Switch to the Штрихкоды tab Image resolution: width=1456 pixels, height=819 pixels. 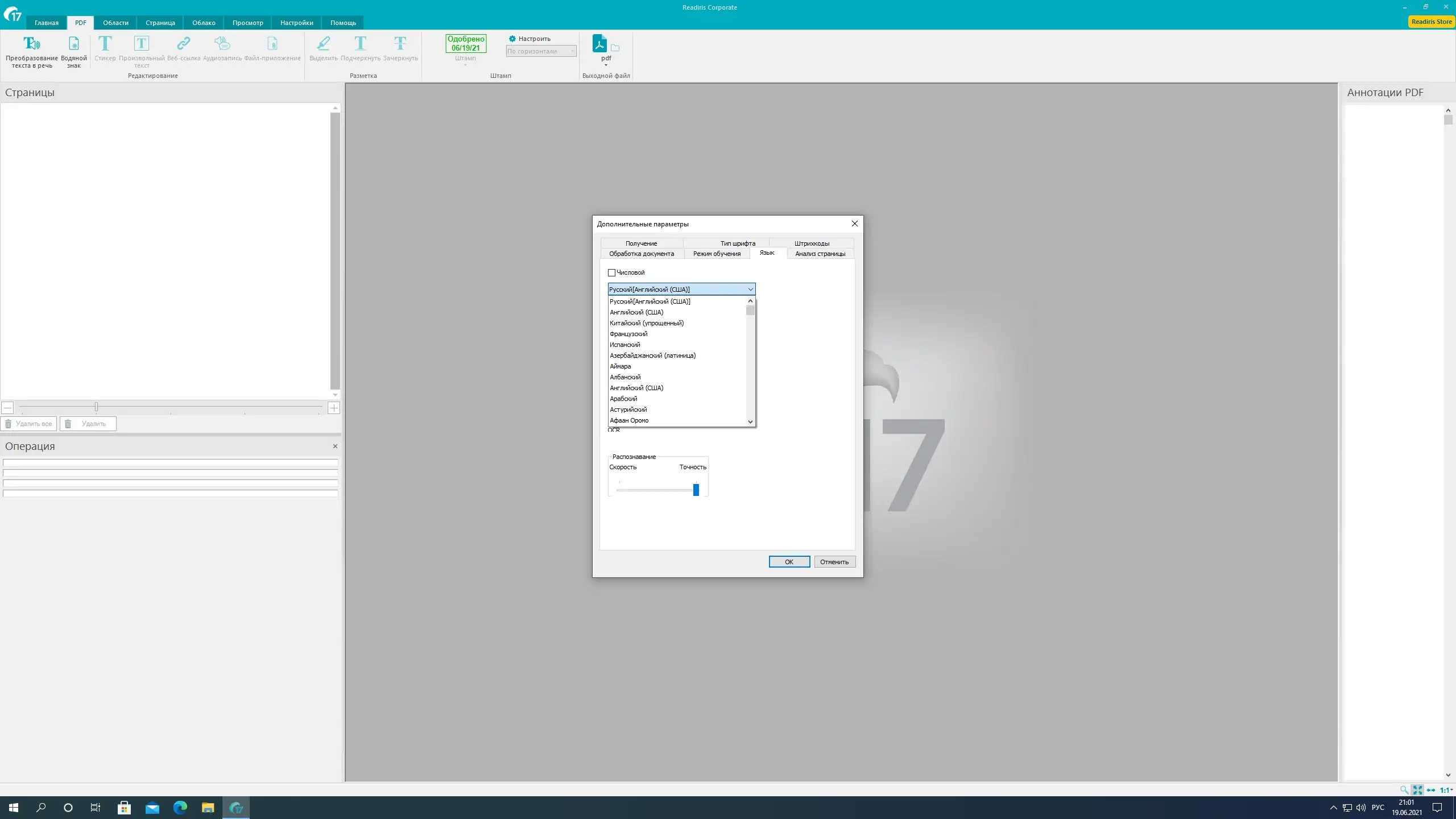click(812, 243)
